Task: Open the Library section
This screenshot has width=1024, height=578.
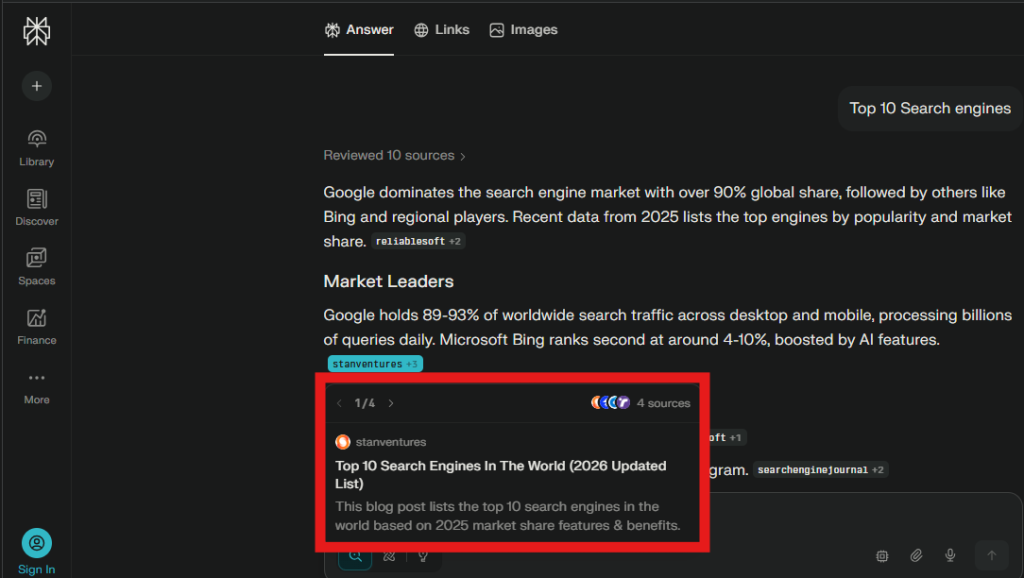Action: 37,146
